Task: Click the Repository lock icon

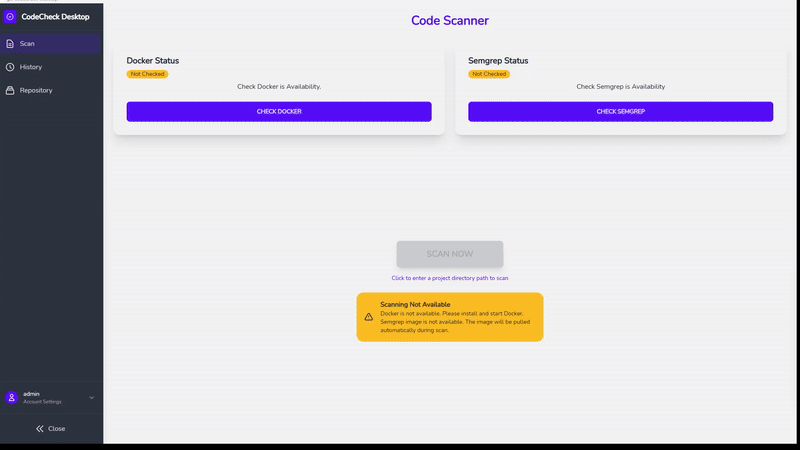Action: (x=10, y=90)
